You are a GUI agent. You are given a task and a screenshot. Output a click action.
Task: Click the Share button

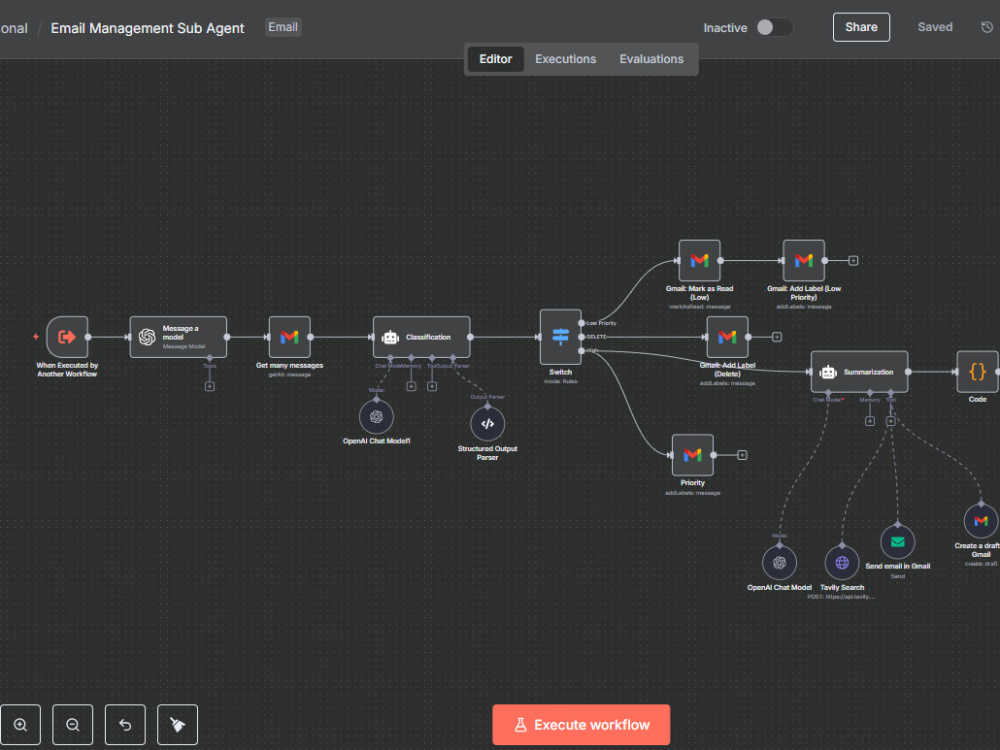click(861, 27)
